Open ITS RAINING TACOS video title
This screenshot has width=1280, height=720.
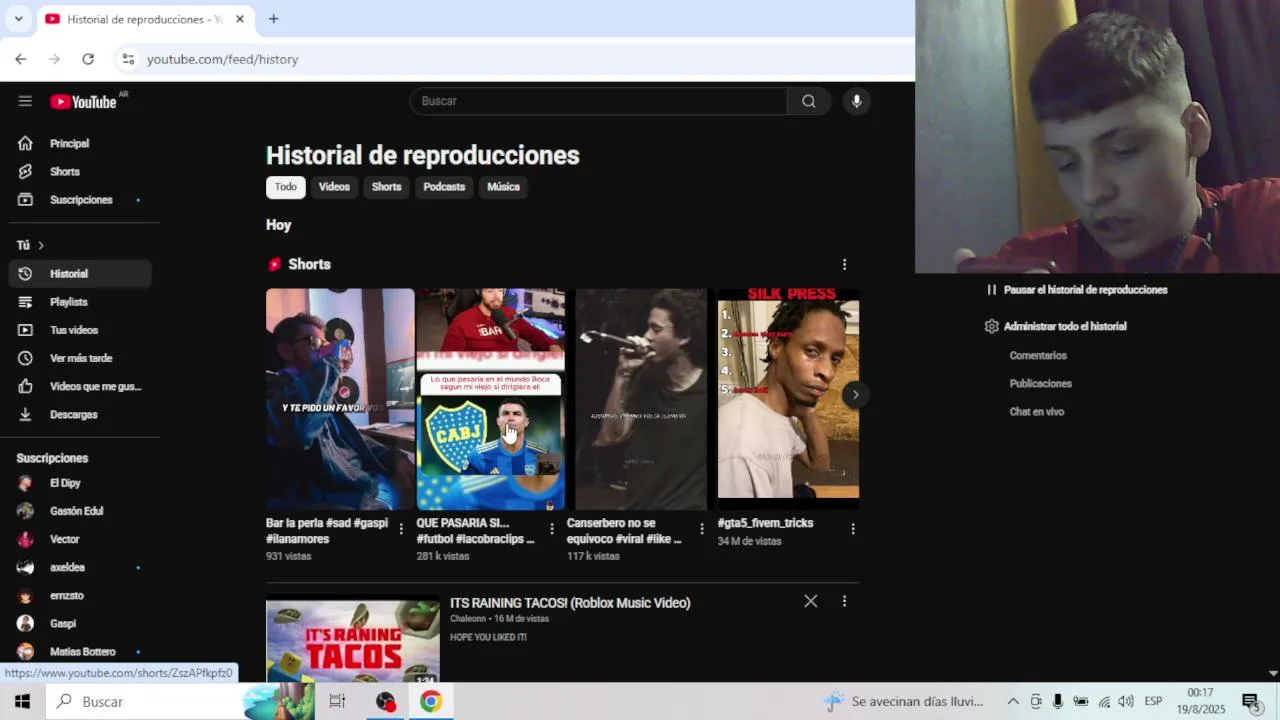[570, 603]
